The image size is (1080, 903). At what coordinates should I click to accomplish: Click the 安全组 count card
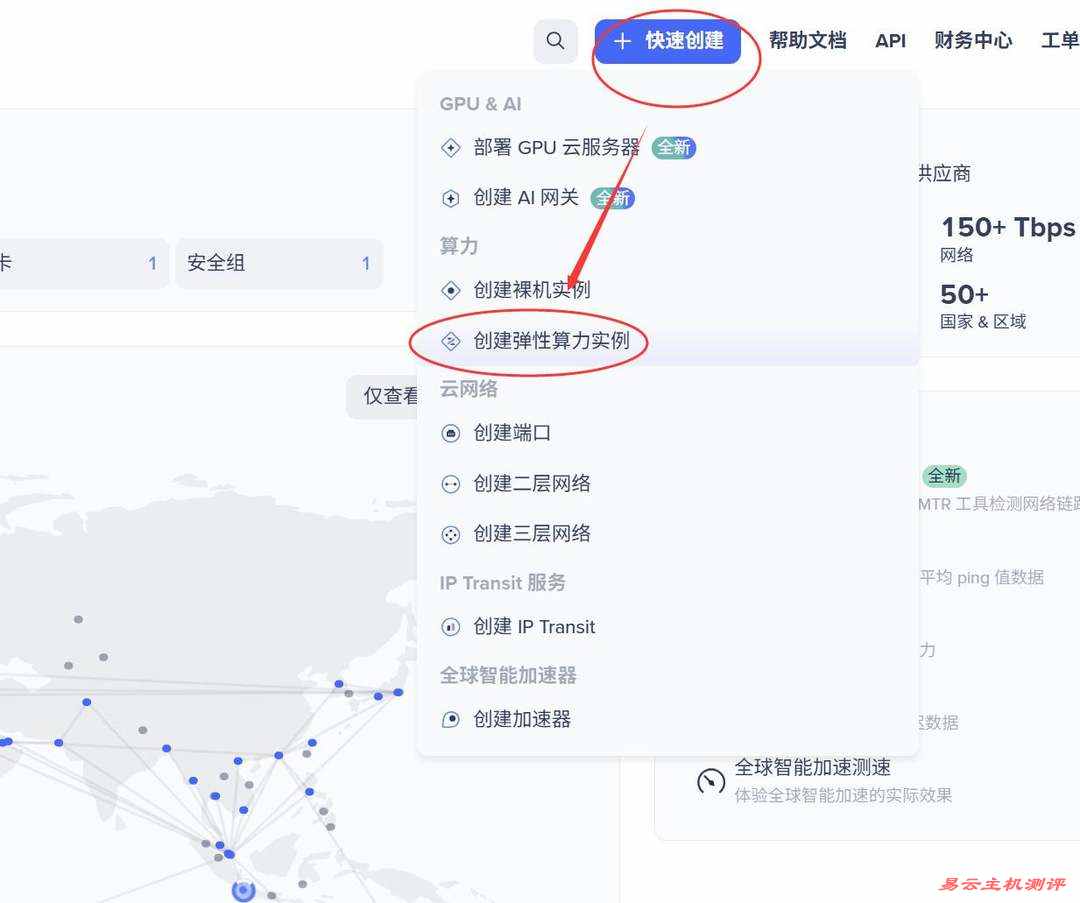[x=278, y=264]
